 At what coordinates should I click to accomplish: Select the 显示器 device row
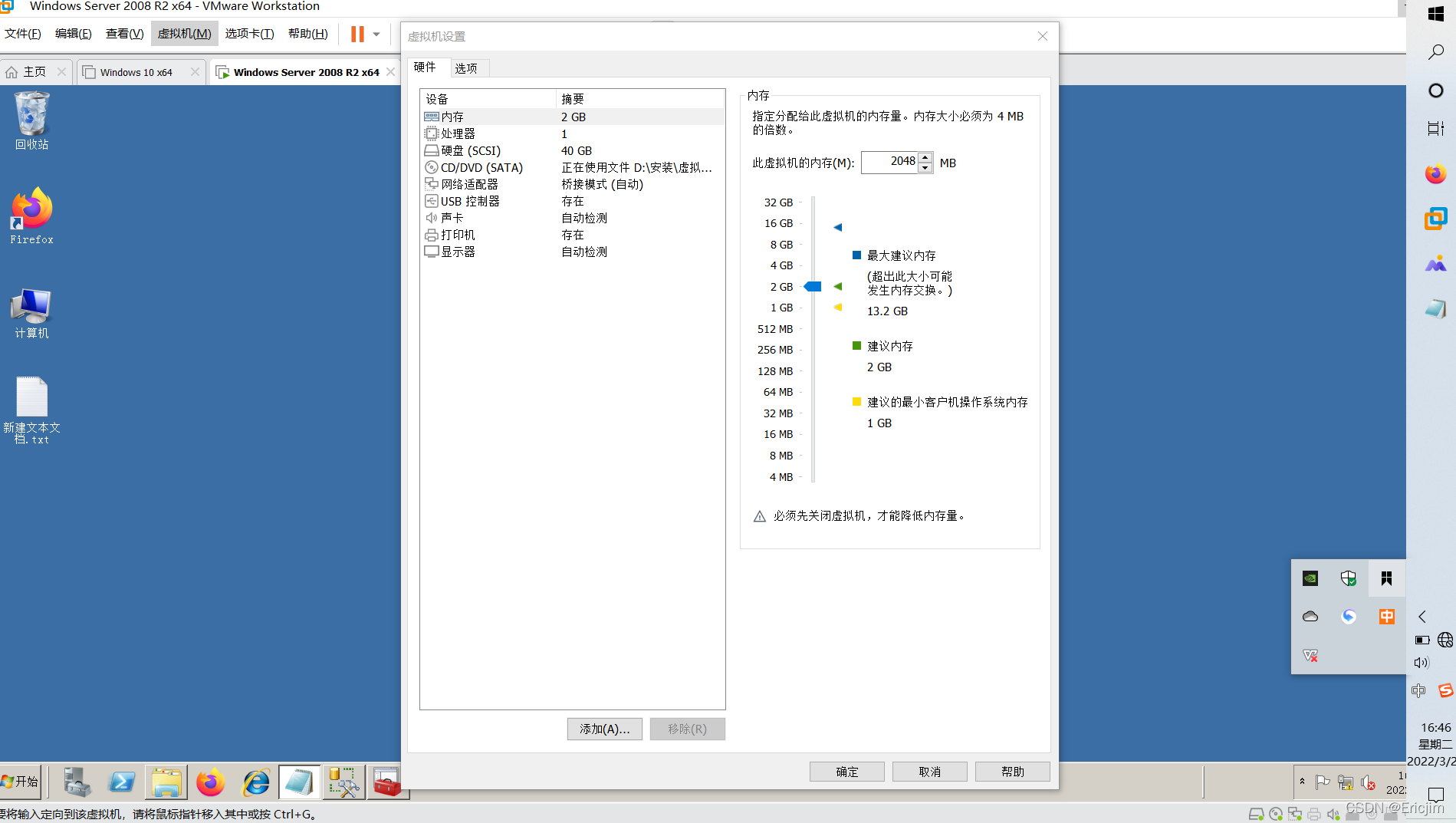click(x=572, y=252)
